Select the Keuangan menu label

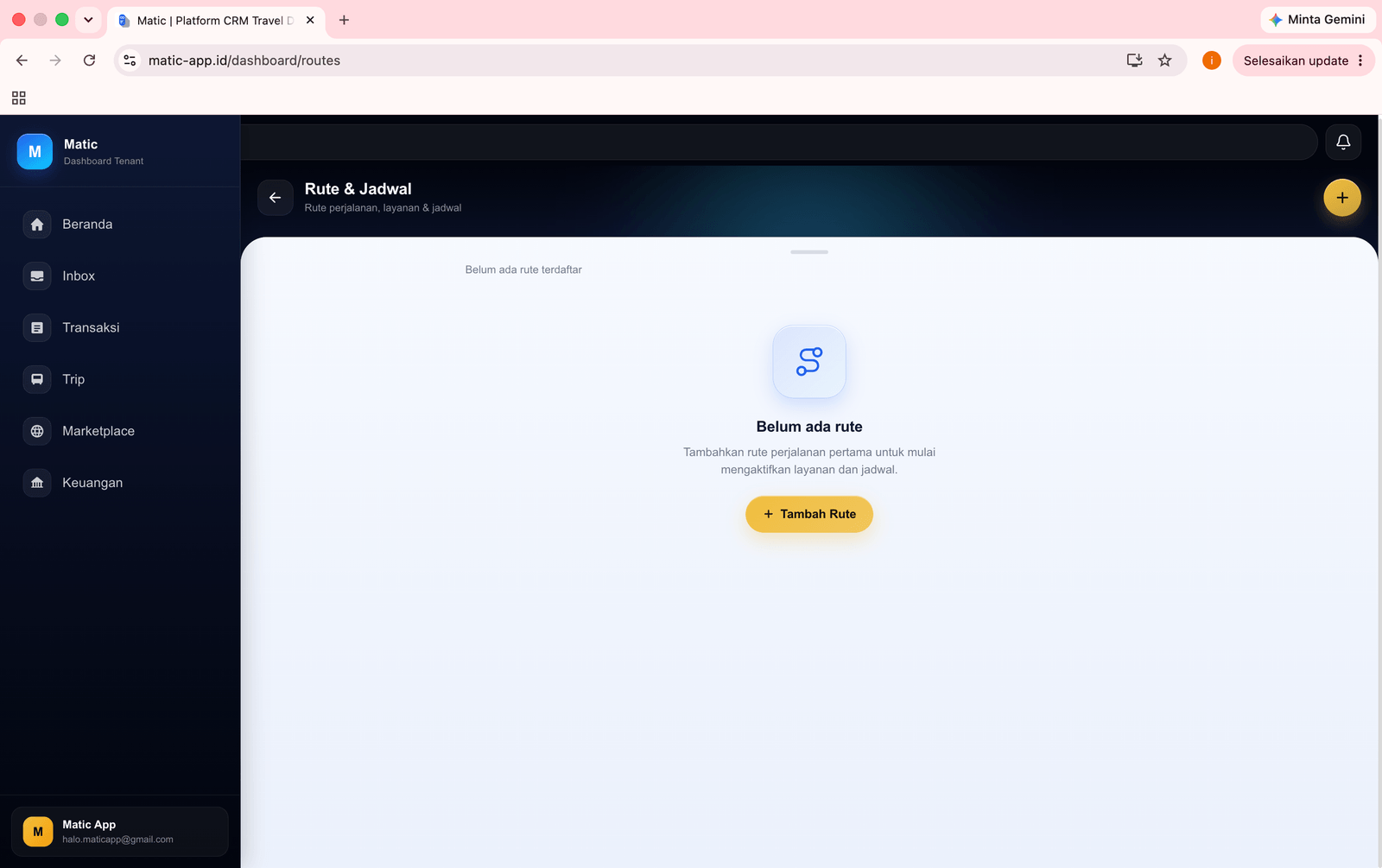(x=92, y=483)
